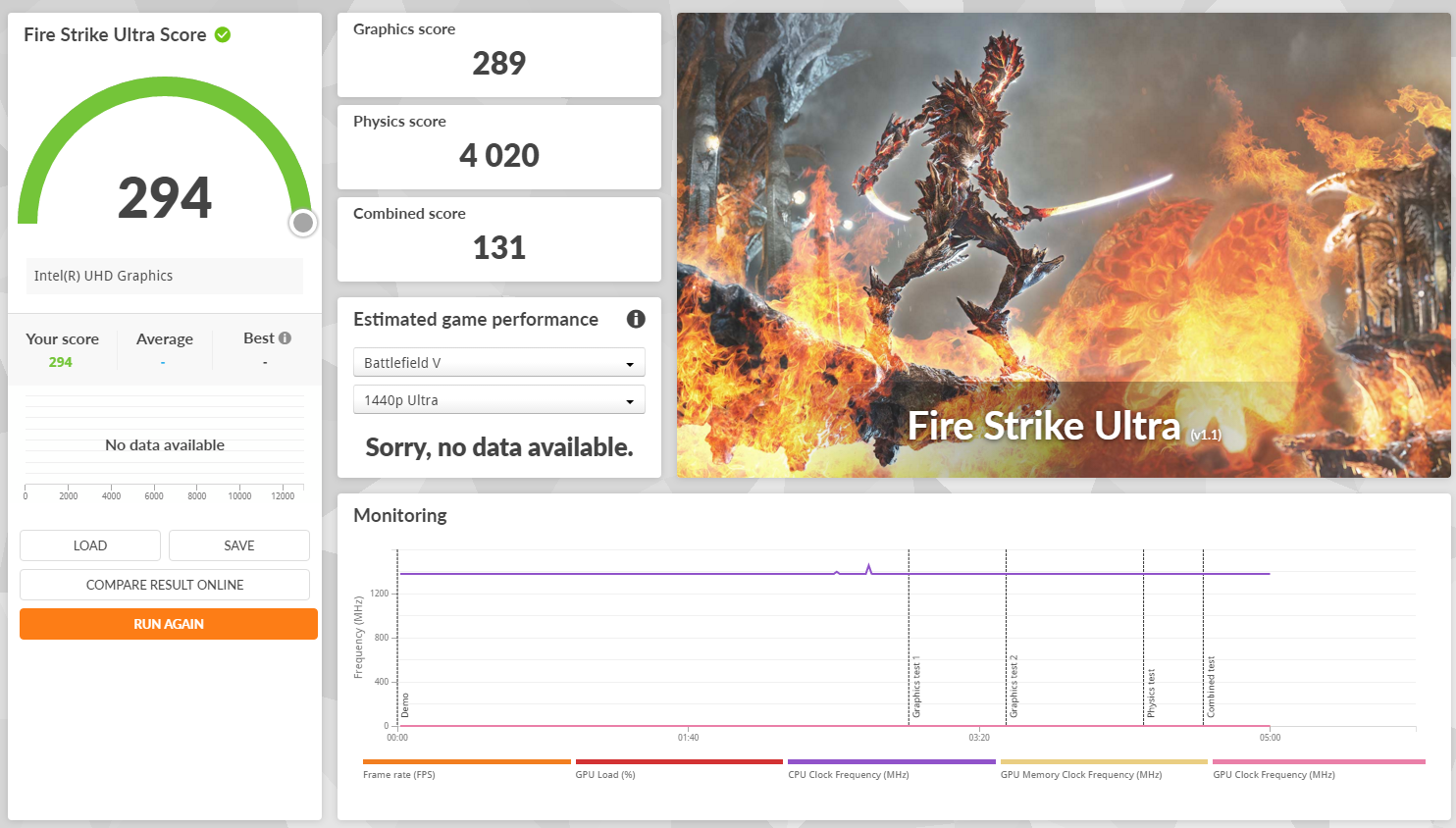Click the Fire Strike Ultra Score title
The width and height of the screenshot is (1456, 828).
tap(115, 34)
